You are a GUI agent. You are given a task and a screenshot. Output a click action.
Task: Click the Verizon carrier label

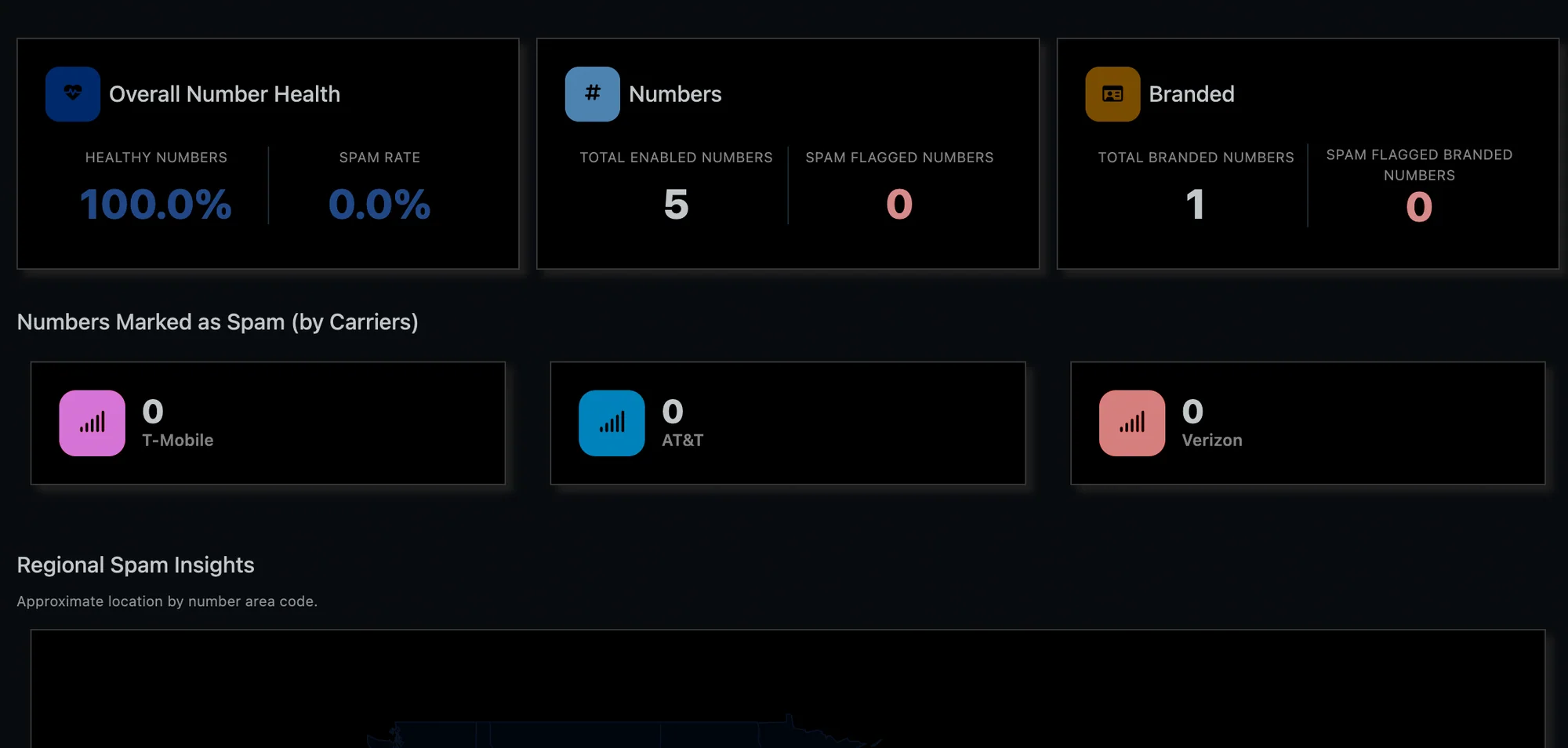[x=1212, y=441]
